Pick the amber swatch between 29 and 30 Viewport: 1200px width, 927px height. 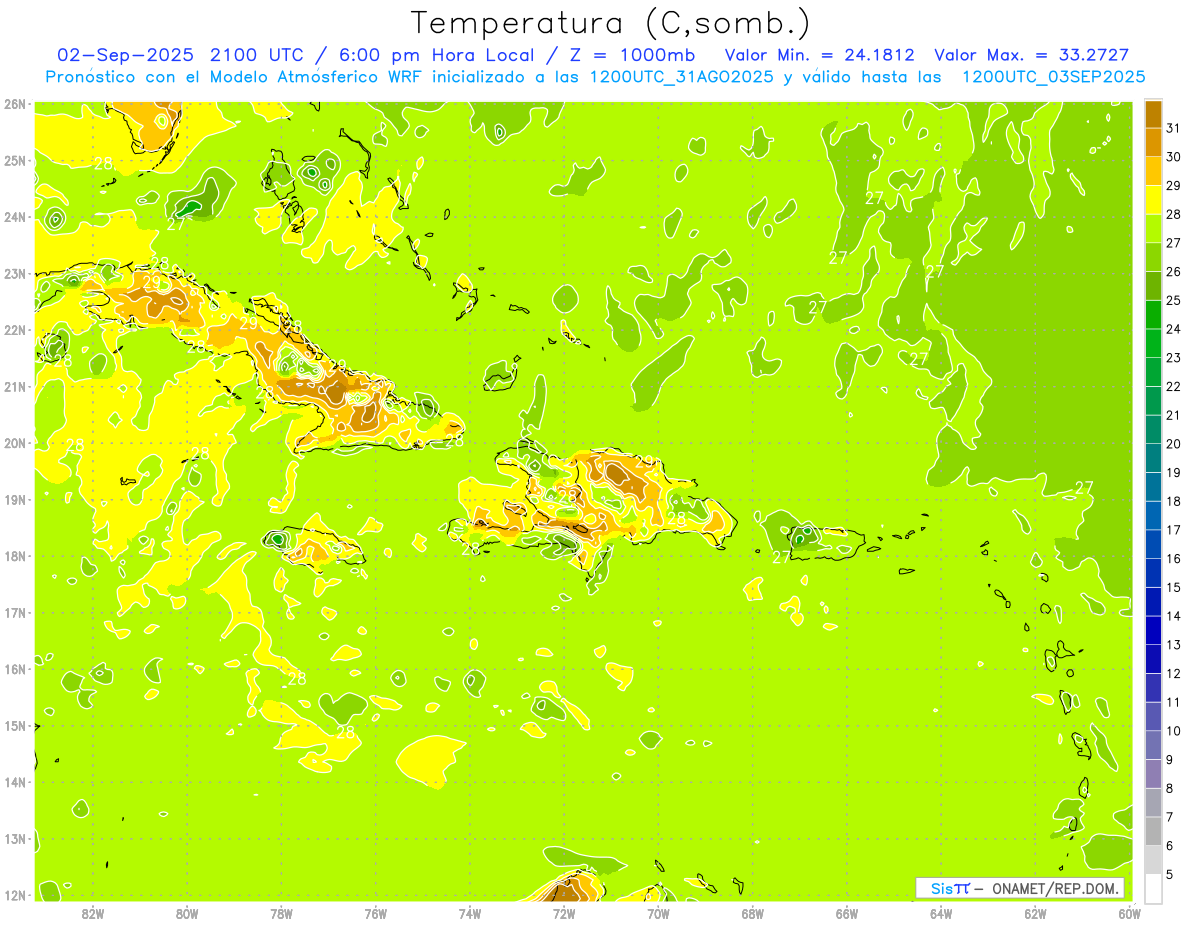point(1153,171)
